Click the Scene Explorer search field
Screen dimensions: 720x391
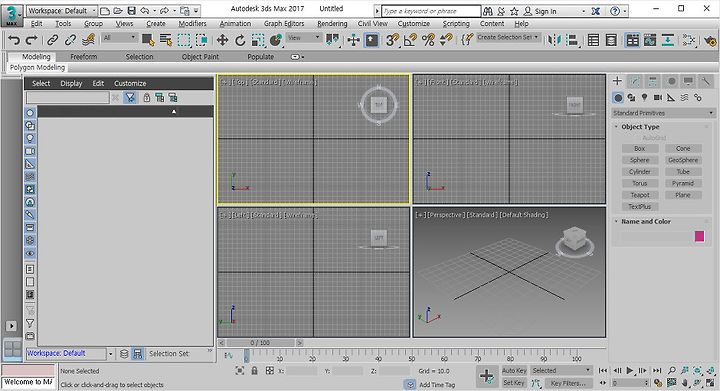(x=68, y=97)
